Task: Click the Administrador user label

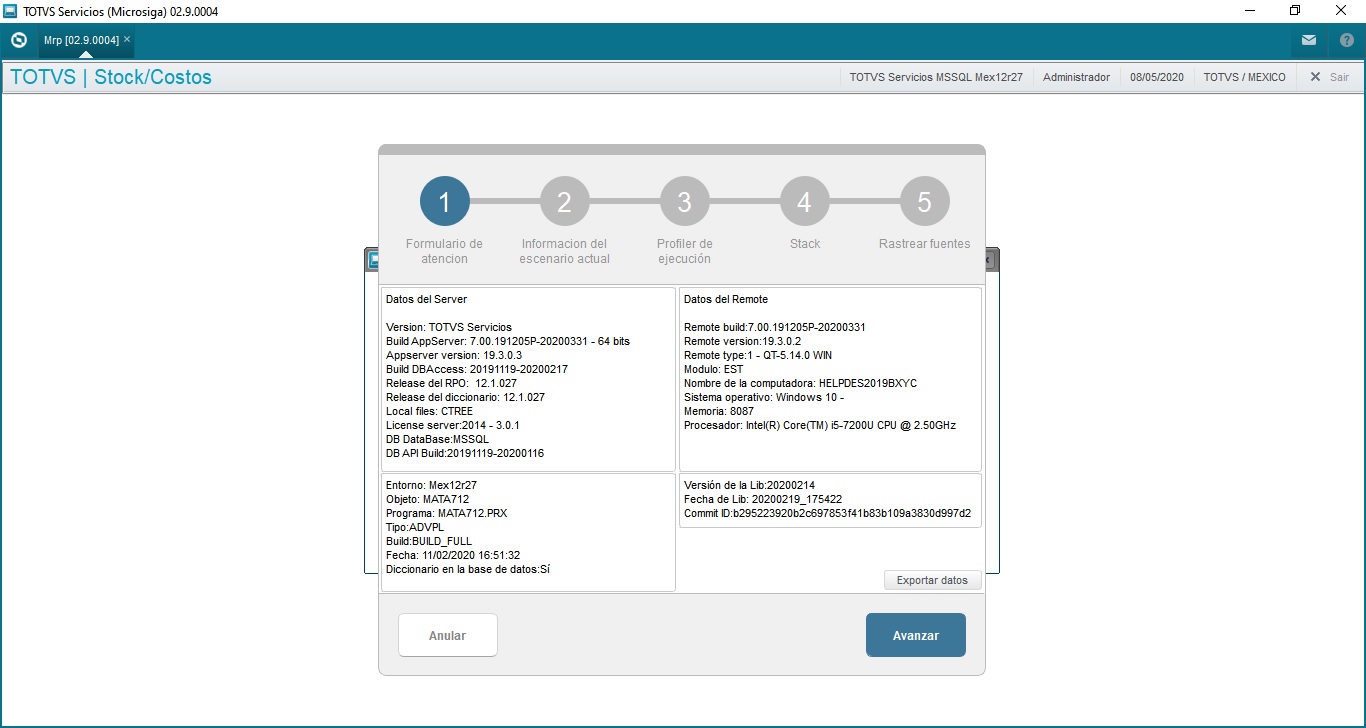Action: click(1076, 77)
